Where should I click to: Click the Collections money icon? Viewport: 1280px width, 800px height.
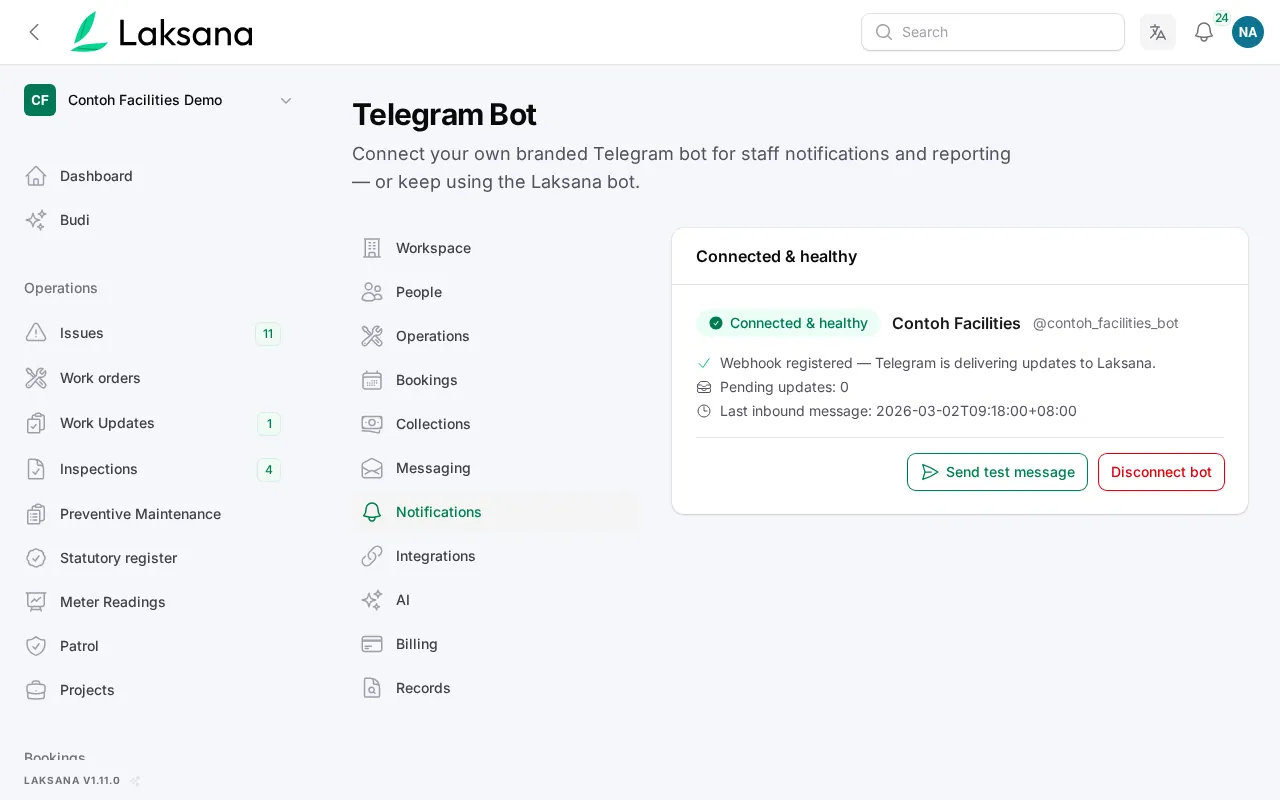pyautogui.click(x=372, y=424)
